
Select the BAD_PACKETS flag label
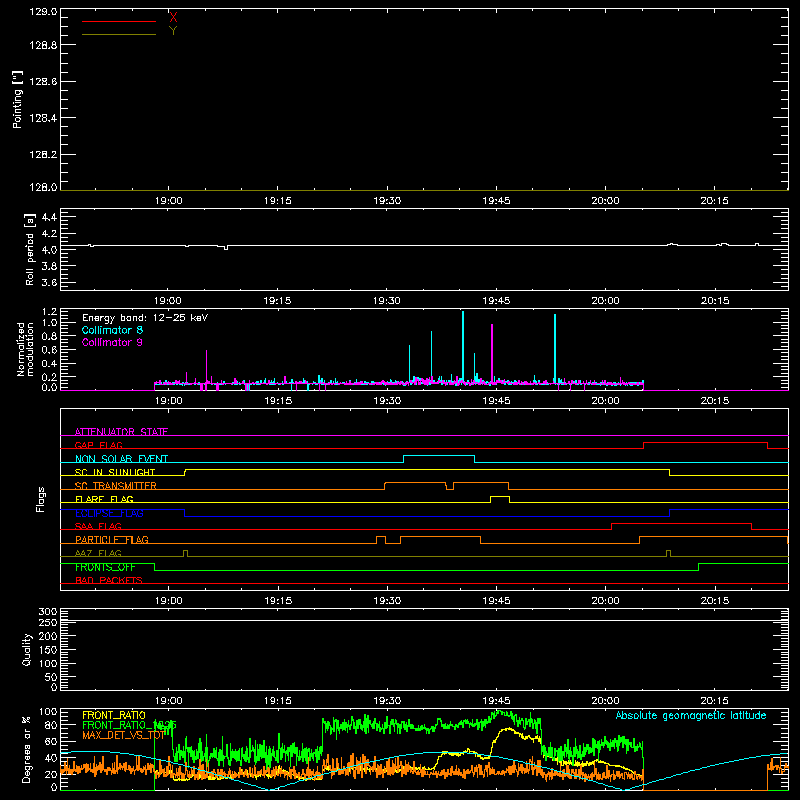point(109,580)
